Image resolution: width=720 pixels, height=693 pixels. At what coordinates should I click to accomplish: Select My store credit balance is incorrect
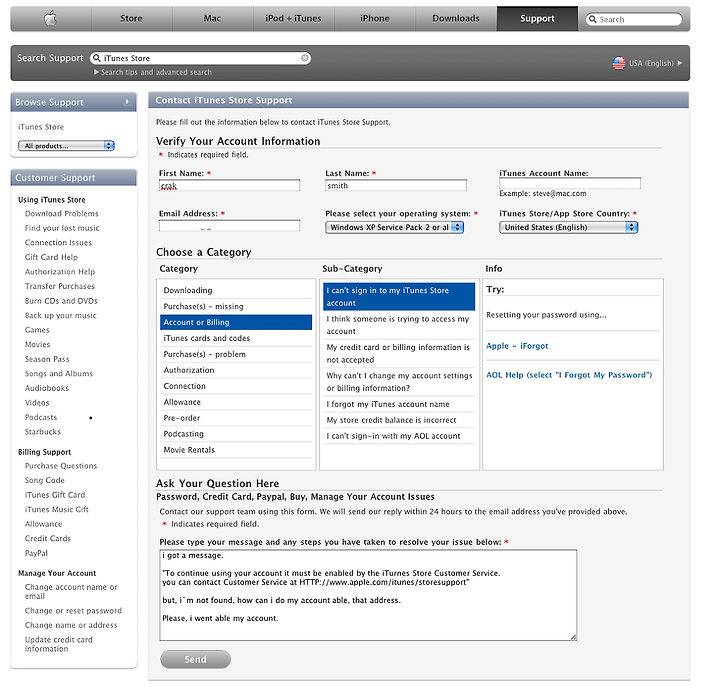[x=399, y=420]
